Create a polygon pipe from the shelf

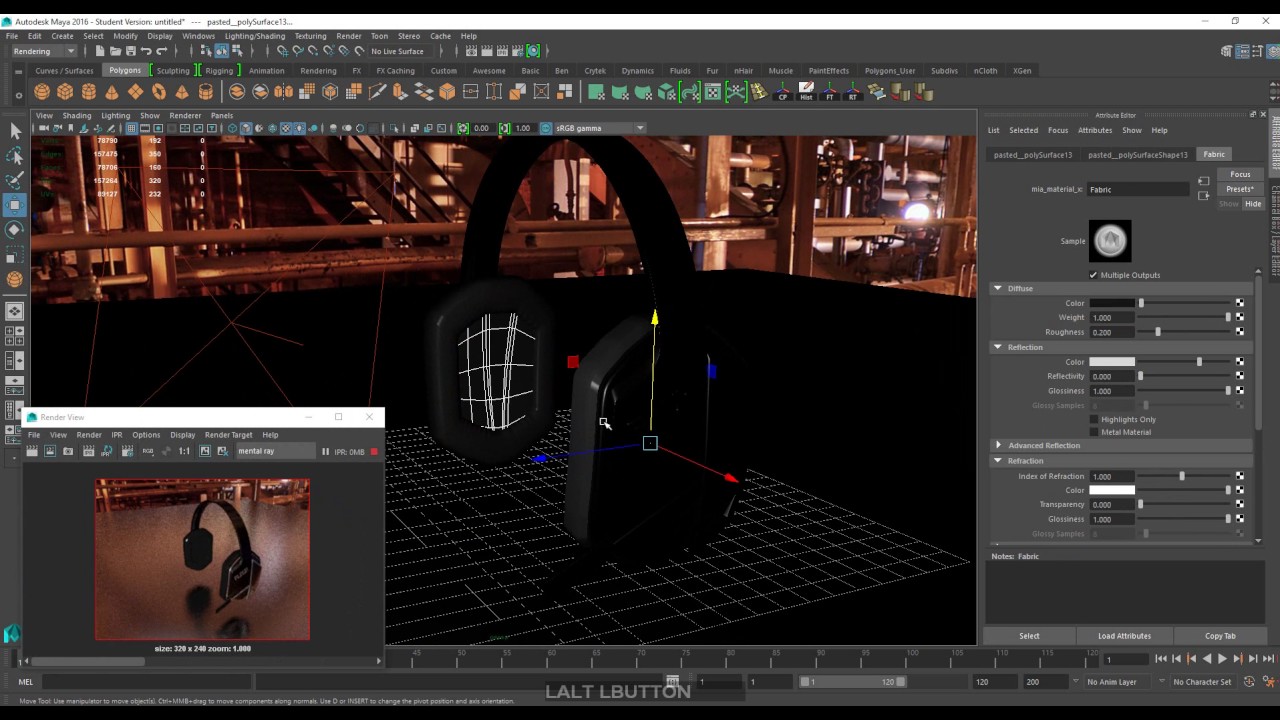pos(205,92)
